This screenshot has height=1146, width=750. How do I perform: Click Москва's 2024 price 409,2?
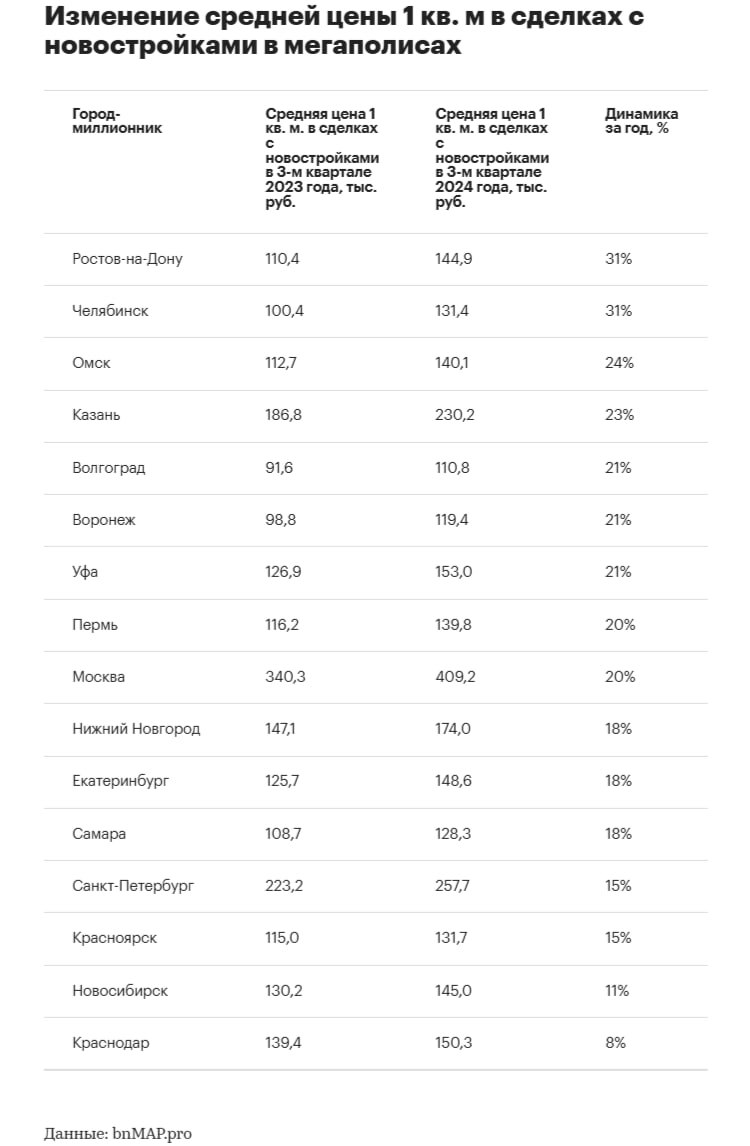[x=455, y=677]
